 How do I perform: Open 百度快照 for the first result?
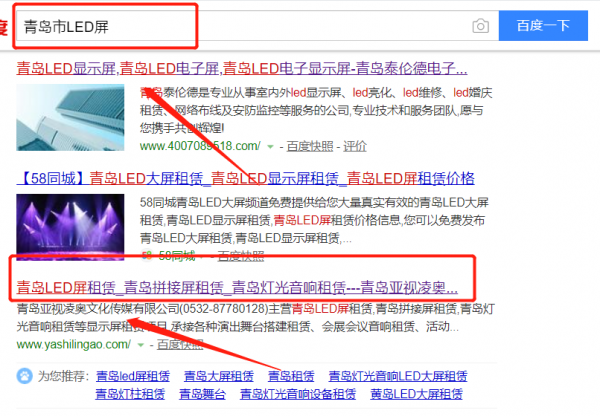310,146
